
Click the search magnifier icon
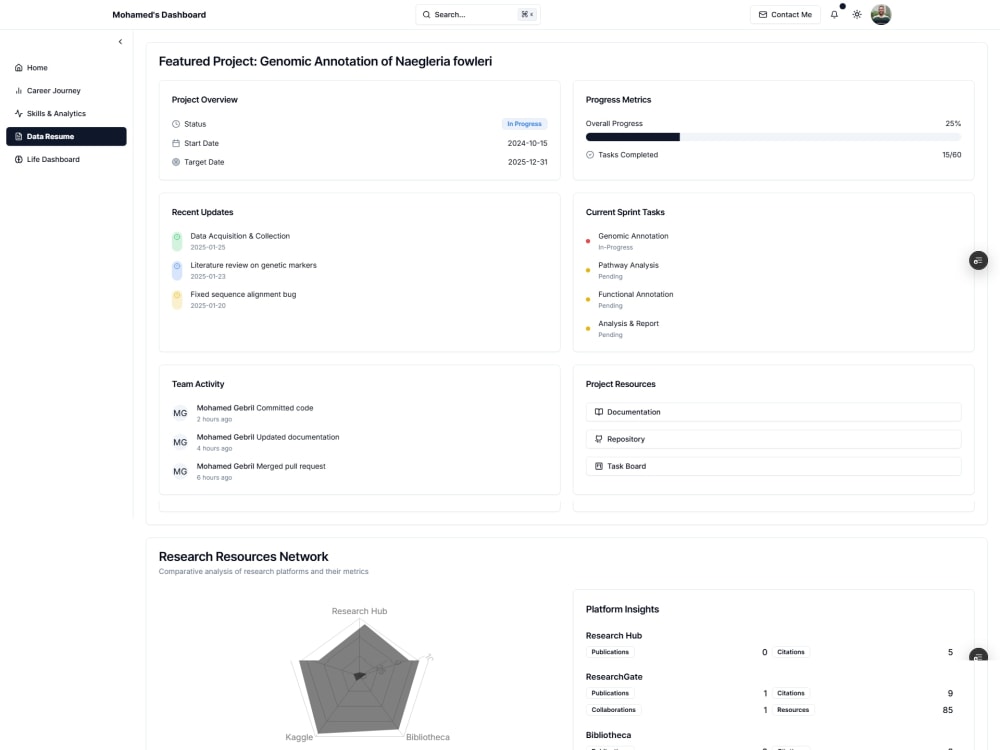426,14
